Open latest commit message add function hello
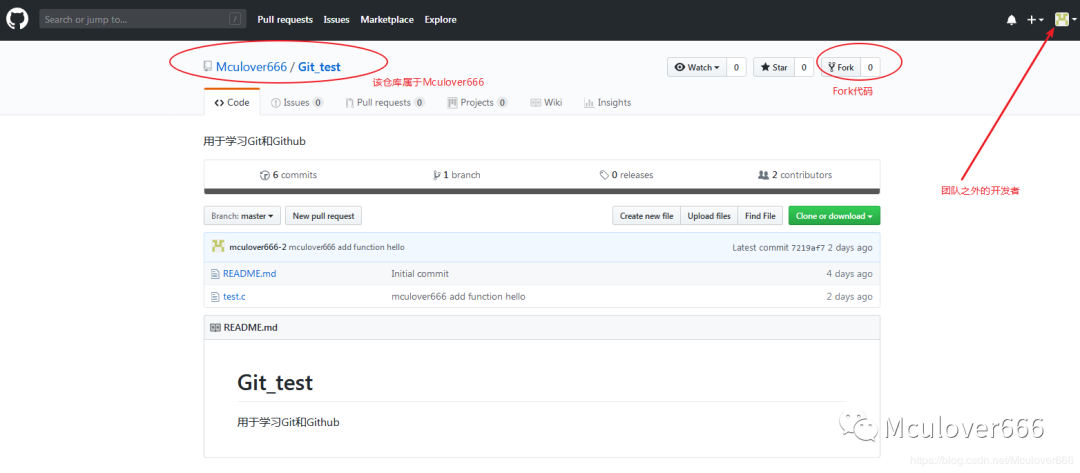The height and width of the screenshot is (473, 1080). 346,247
